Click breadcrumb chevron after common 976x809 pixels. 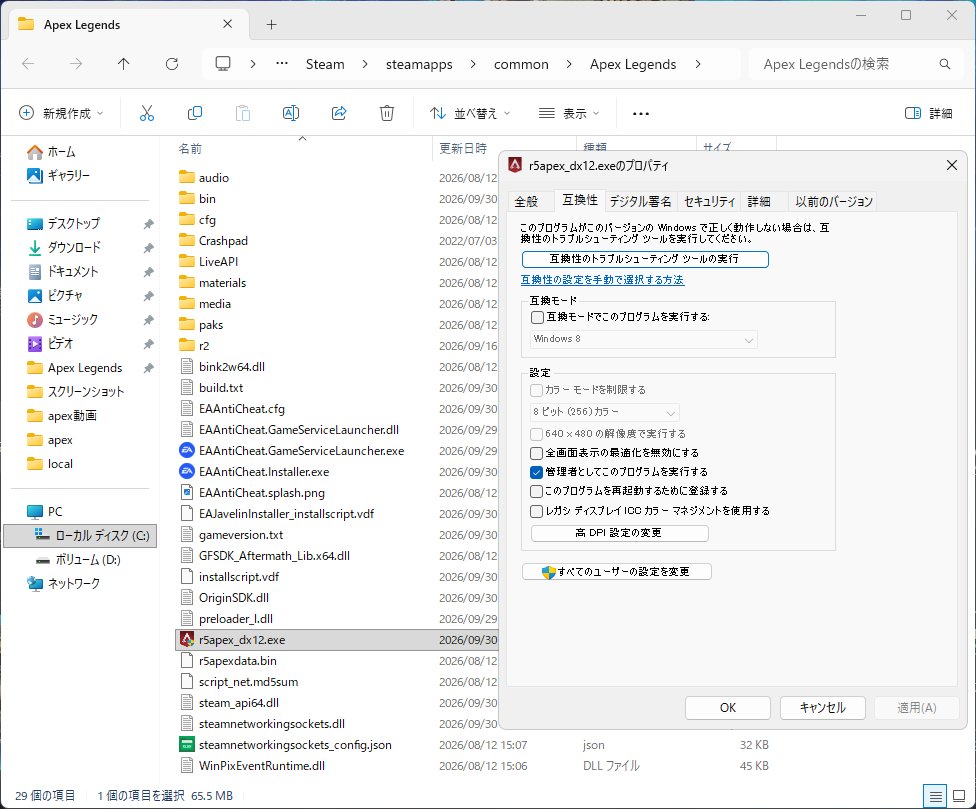point(569,64)
